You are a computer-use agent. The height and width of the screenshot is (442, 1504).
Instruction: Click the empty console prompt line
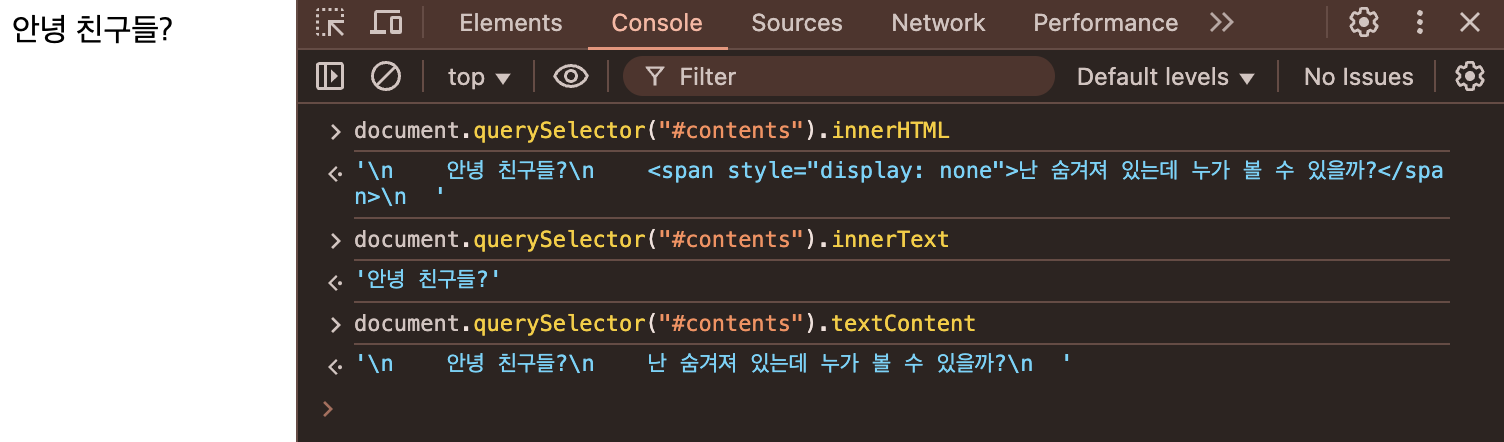(x=900, y=409)
